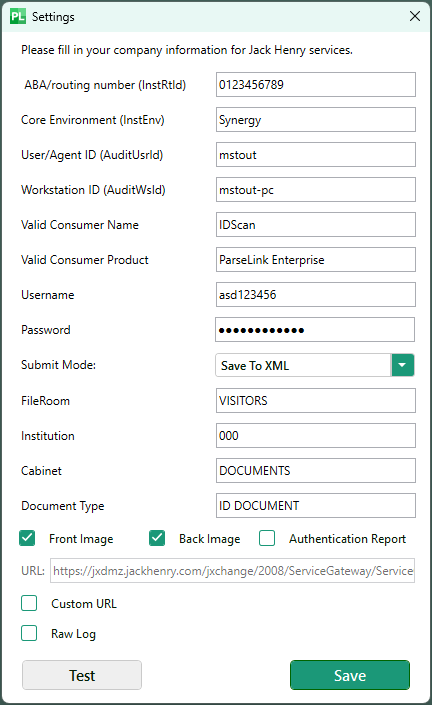This screenshot has width=432, height=705.
Task: Click the FileRoom field containing VISITORS
Action: coord(316,401)
